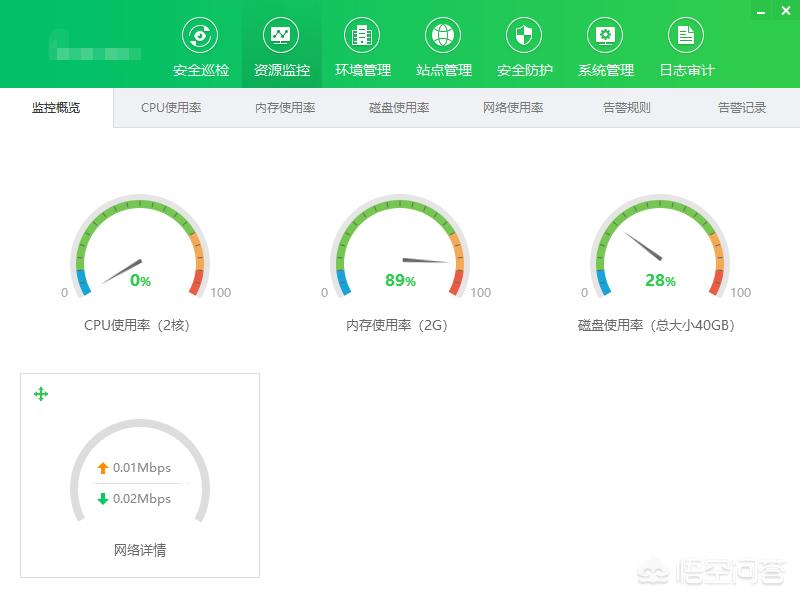Go to the 站点管理 site management icon
800x600 pixels.
pos(443,36)
